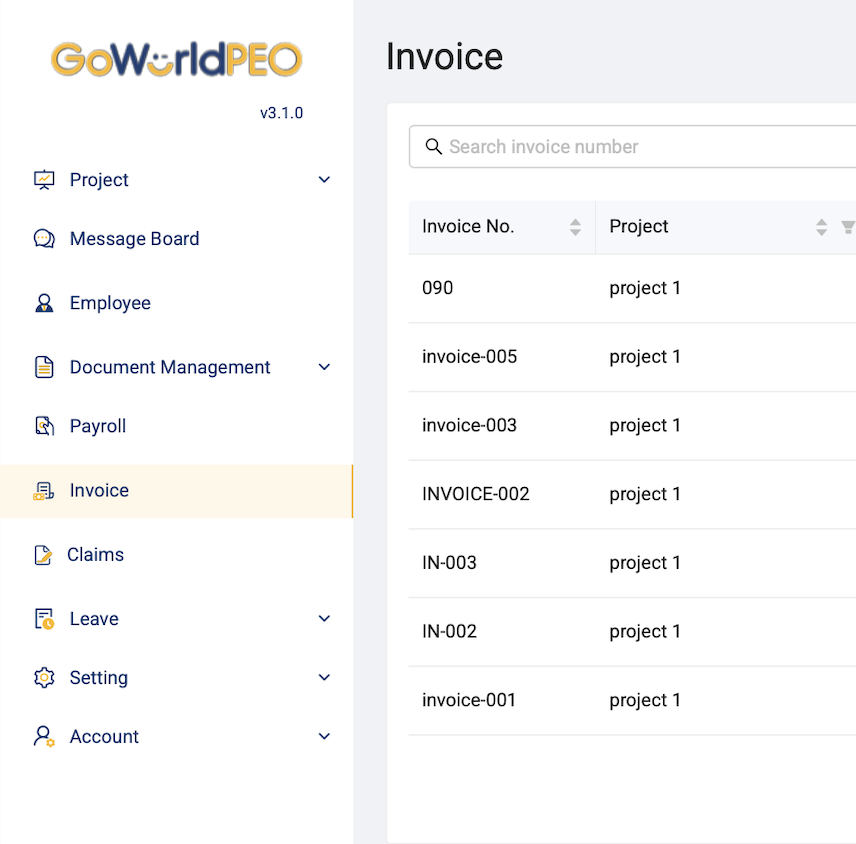Open the Message Board menu item
Viewport: 856px width, 844px height.
(134, 239)
